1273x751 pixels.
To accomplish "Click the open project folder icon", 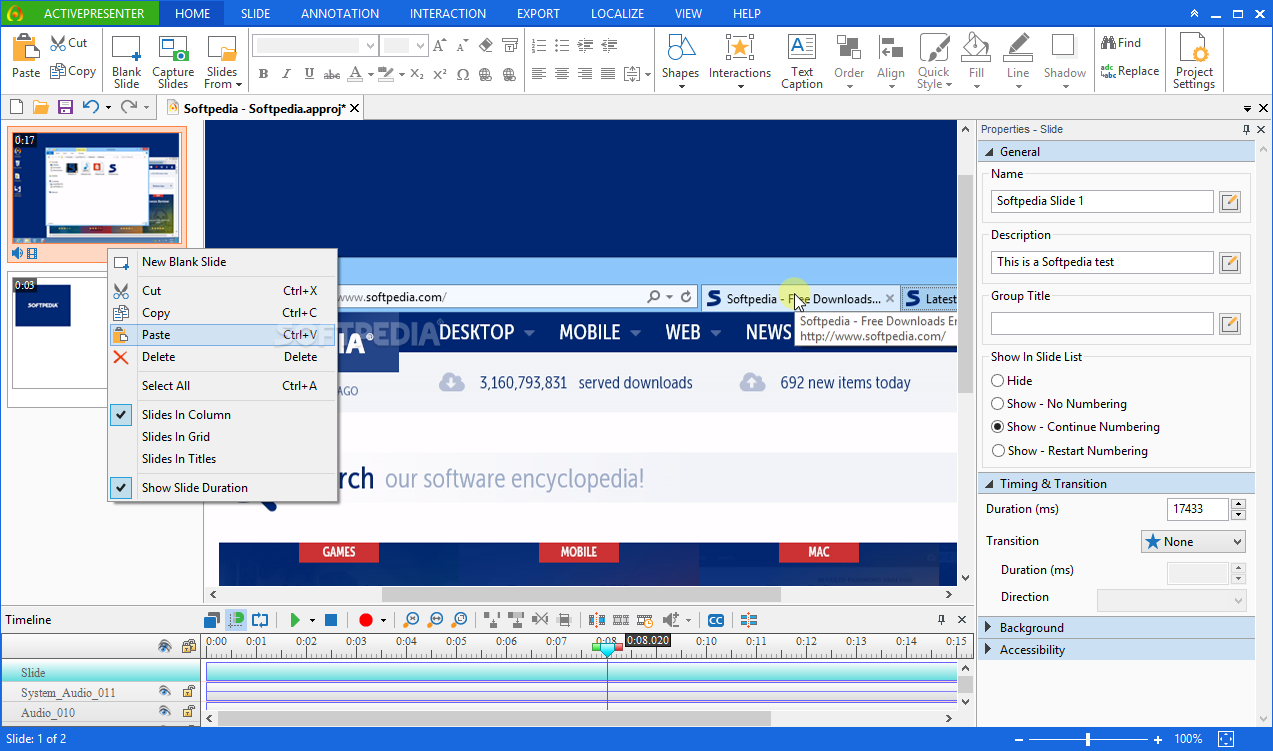I will pos(41,107).
